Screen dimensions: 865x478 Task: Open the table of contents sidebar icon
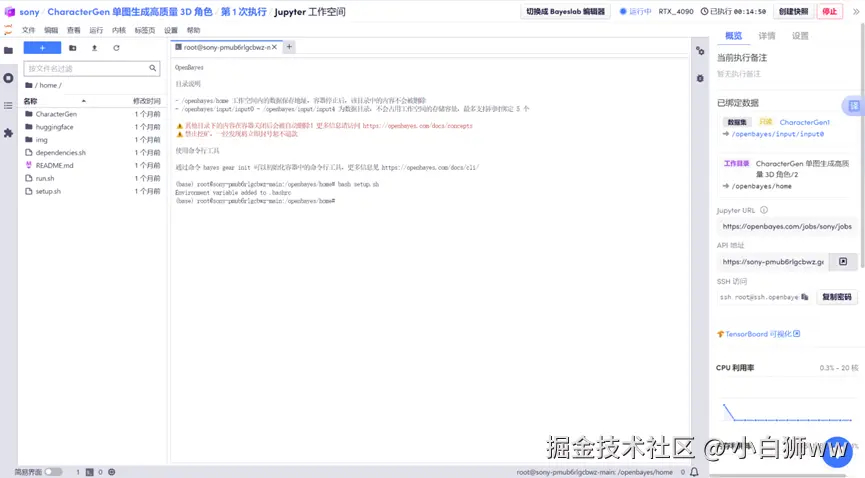pos(8,105)
